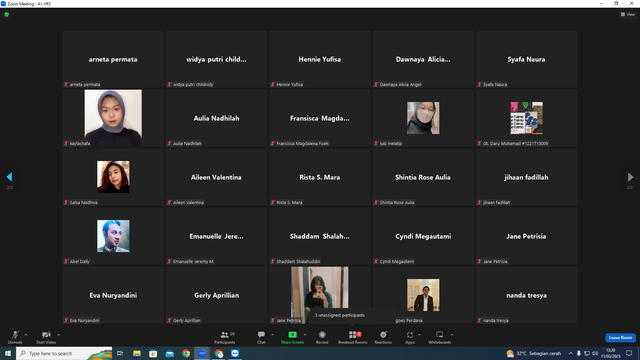Click the green encryption shield icon
Image resolution: width=640 pixels, height=360 pixels.
pos(7,14)
